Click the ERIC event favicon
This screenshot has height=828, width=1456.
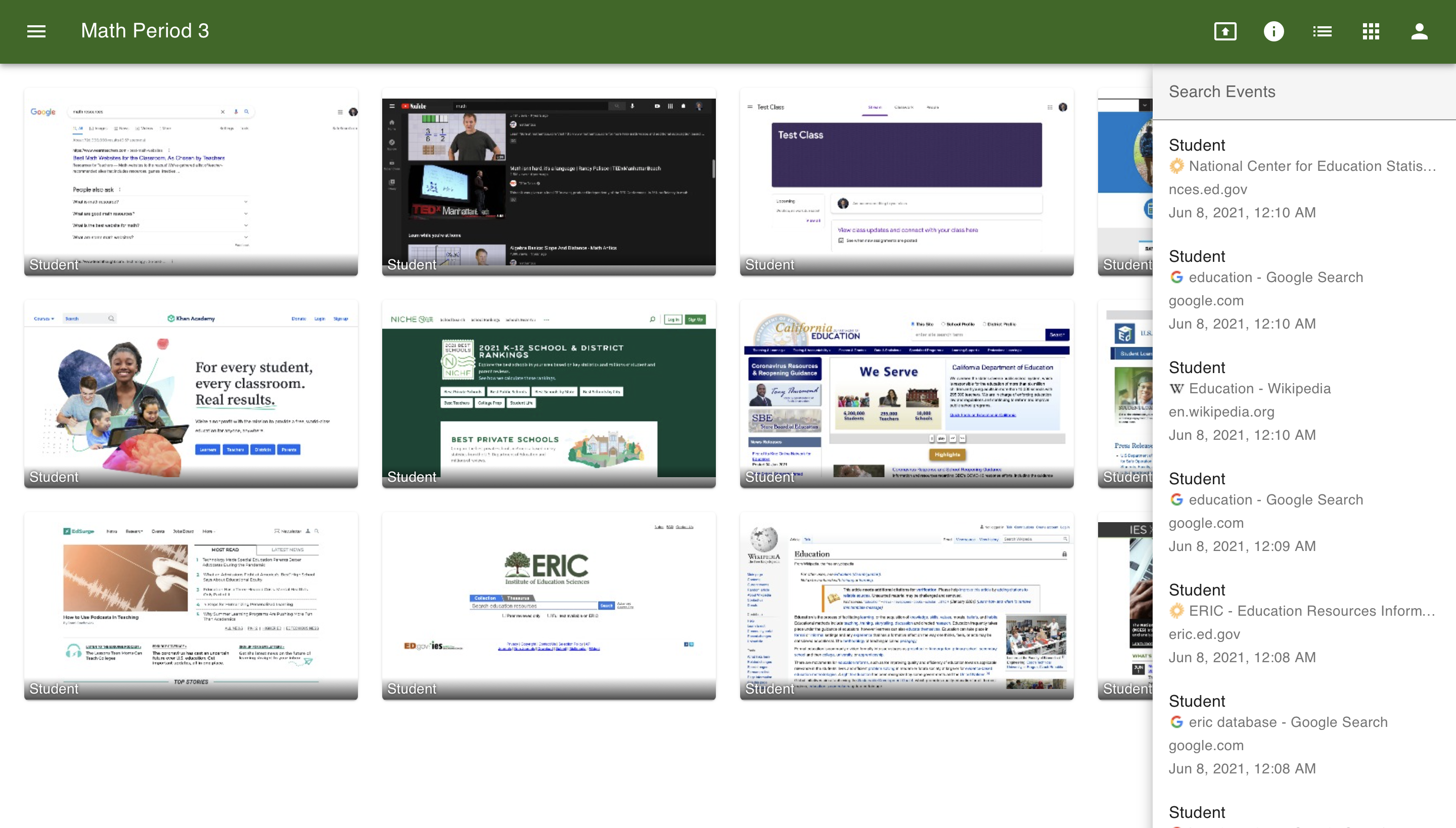tap(1176, 611)
